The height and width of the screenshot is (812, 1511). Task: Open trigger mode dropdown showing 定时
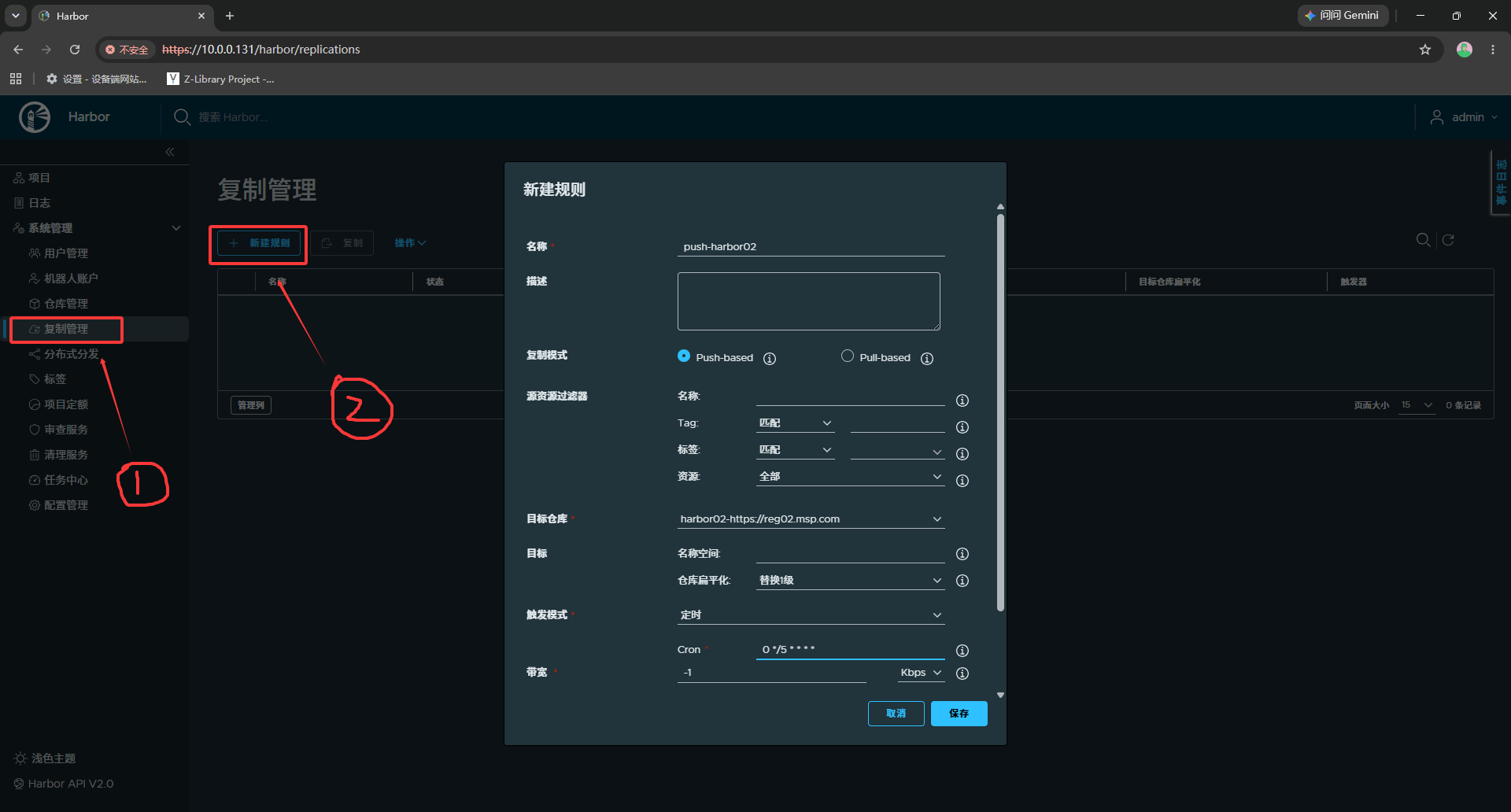pos(811,615)
